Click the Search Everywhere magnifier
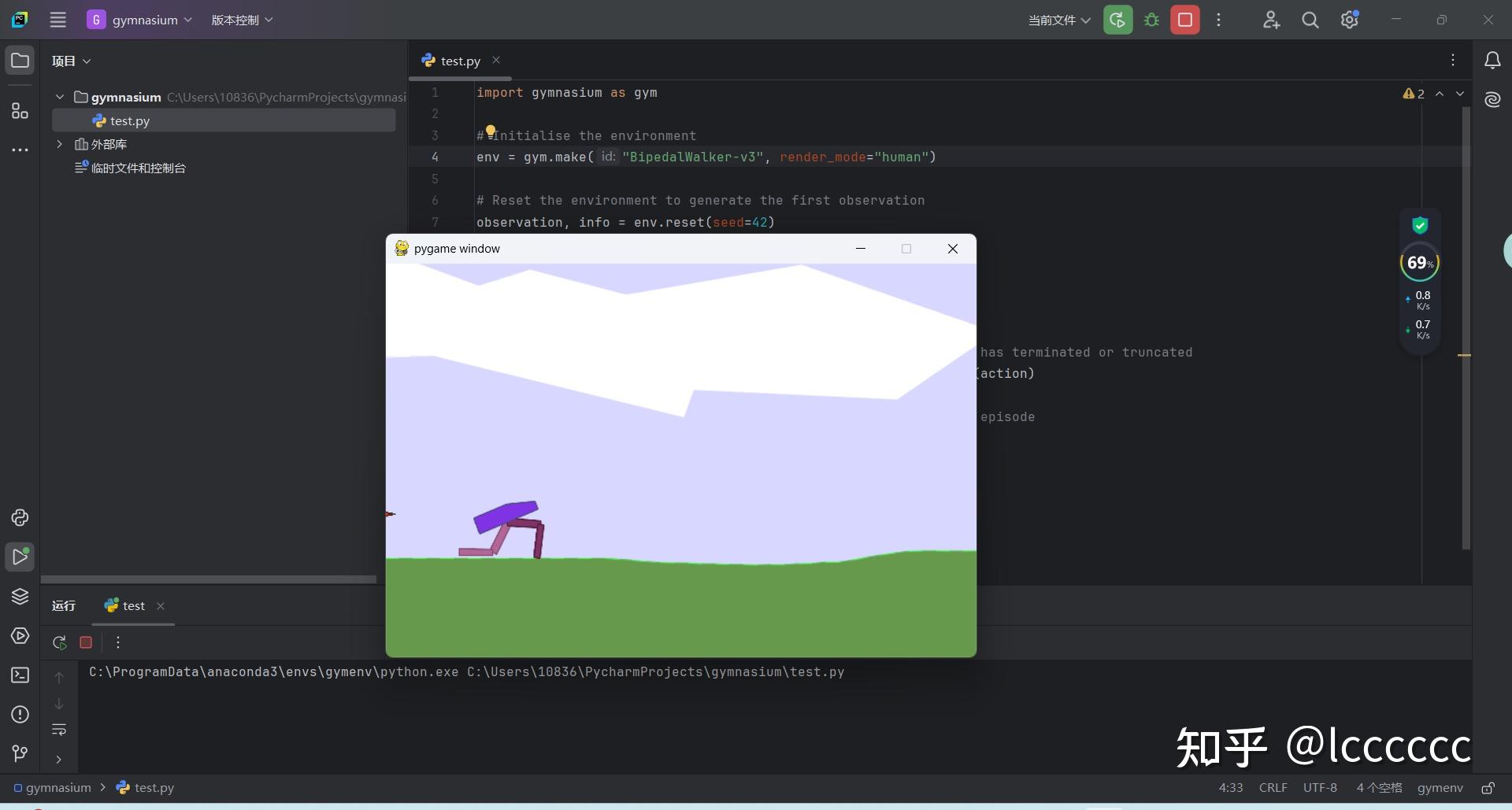 [1310, 20]
